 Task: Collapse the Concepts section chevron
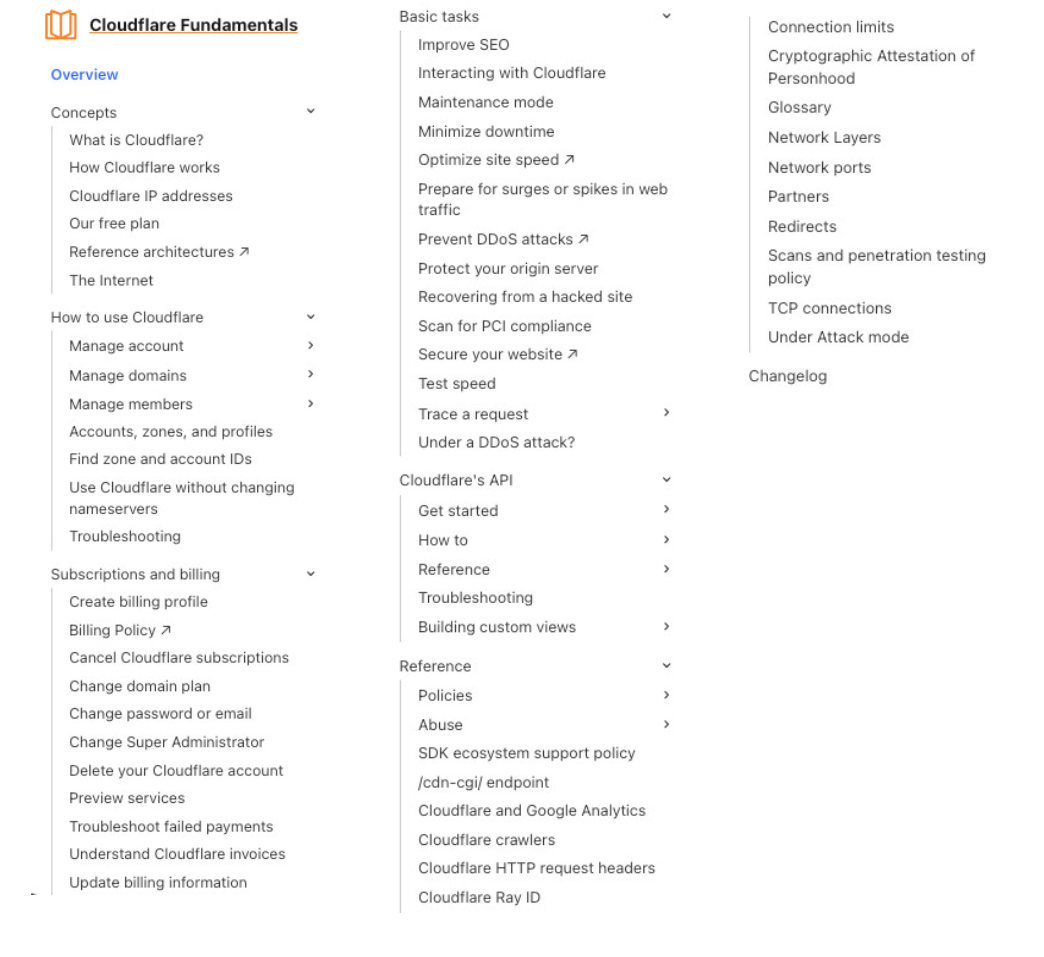[x=311, y=112]
